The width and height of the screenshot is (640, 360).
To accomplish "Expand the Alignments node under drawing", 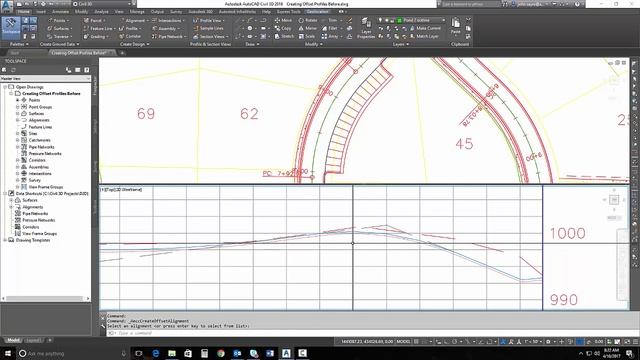I will 18,120.
